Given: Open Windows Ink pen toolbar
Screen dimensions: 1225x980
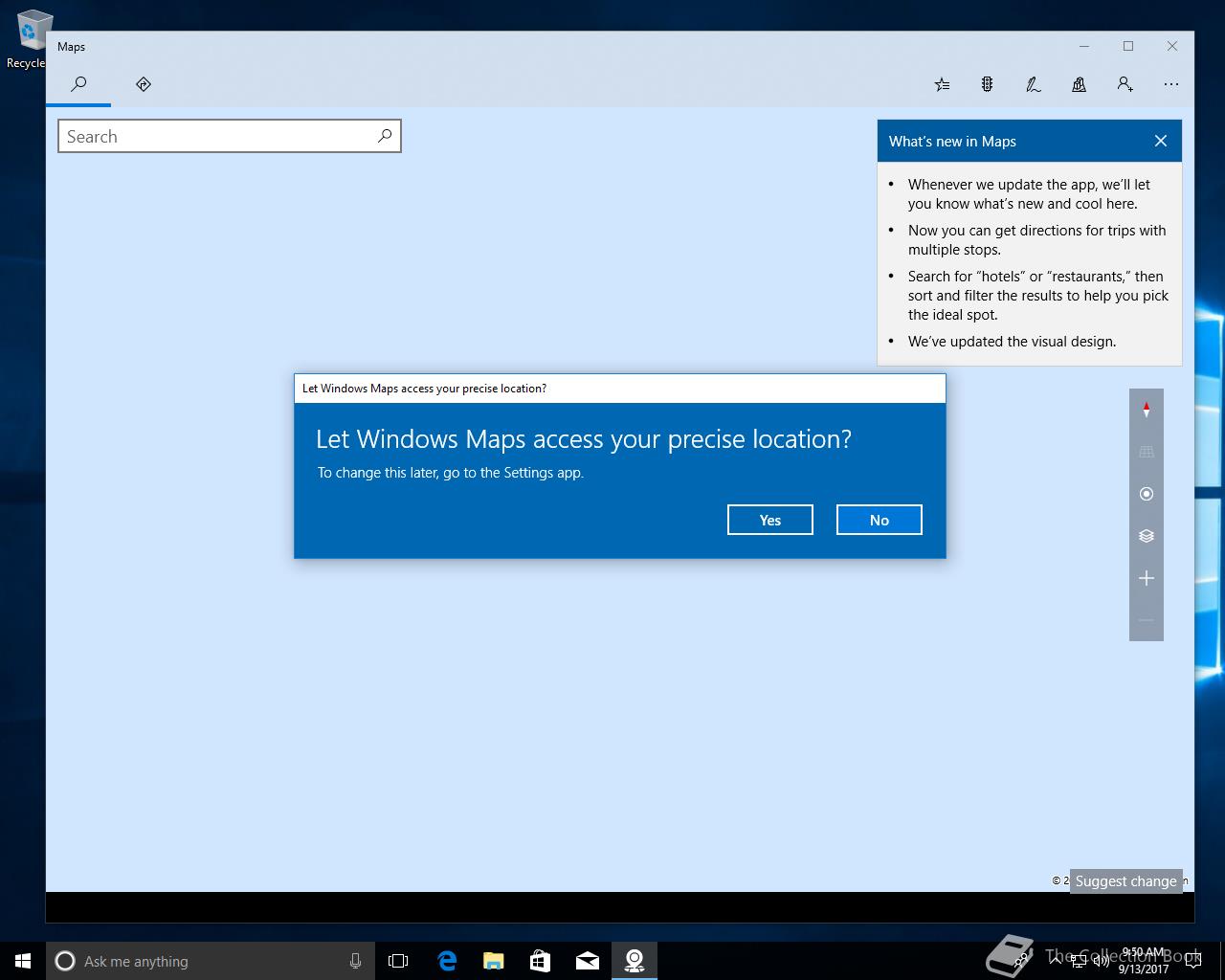Looking at the screenshot, I should [x=1033, y=84].
